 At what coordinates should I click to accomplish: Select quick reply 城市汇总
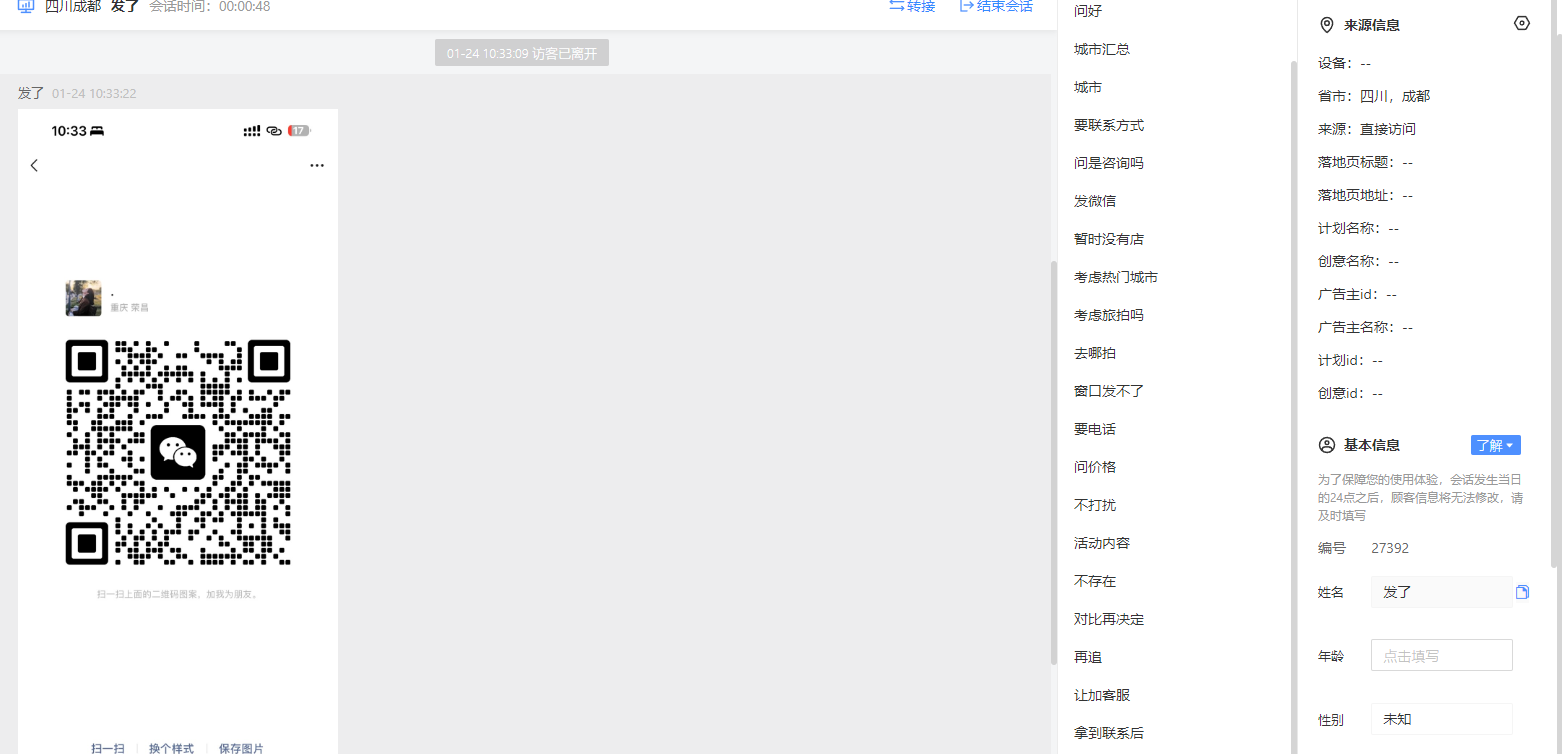pyautogui.click(x=1102, y=49)
